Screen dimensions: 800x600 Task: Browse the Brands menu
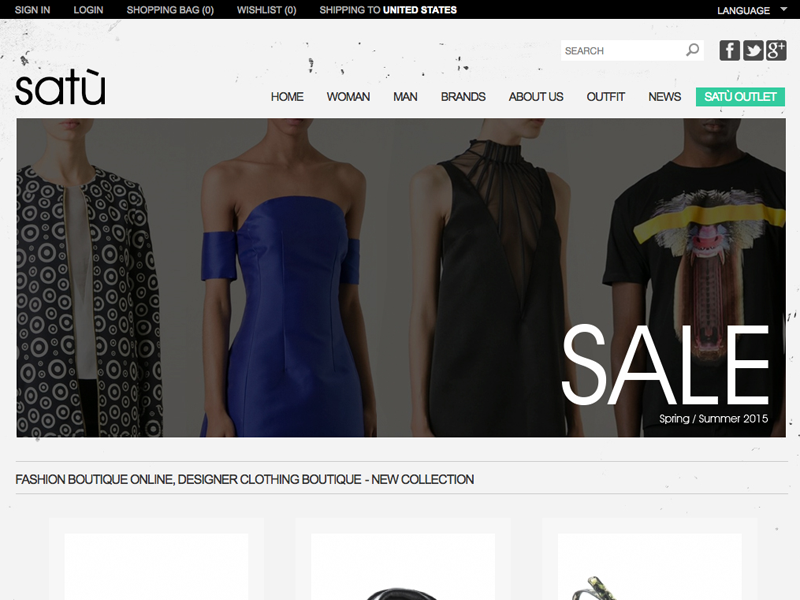click(x=463, y=97)
